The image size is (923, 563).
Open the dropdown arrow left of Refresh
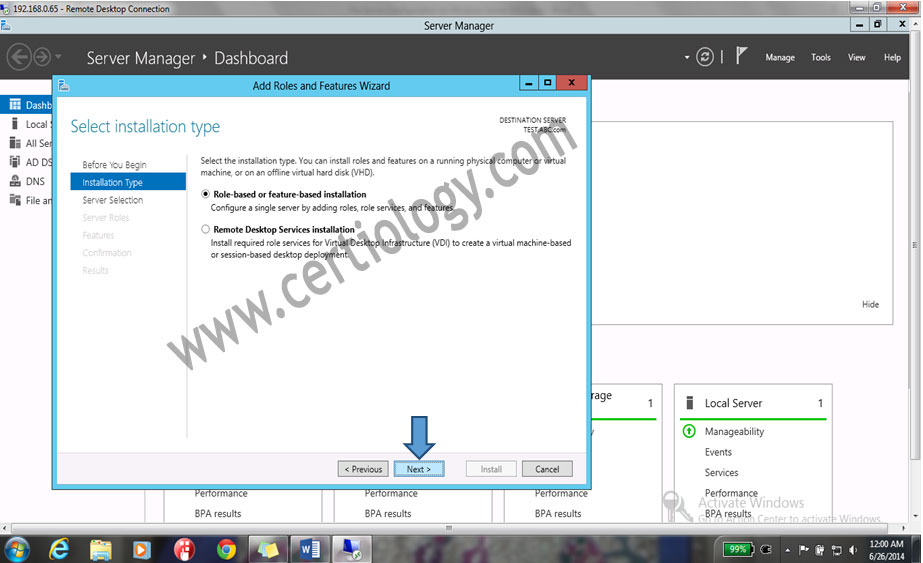(686, 58)
